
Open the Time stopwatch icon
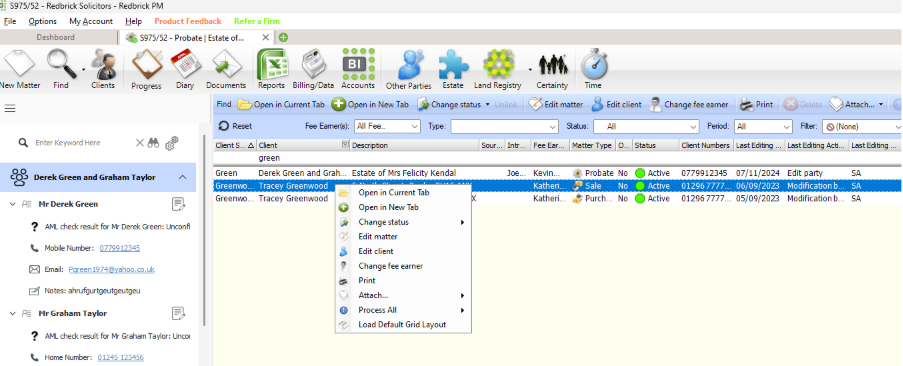(593, 69)
